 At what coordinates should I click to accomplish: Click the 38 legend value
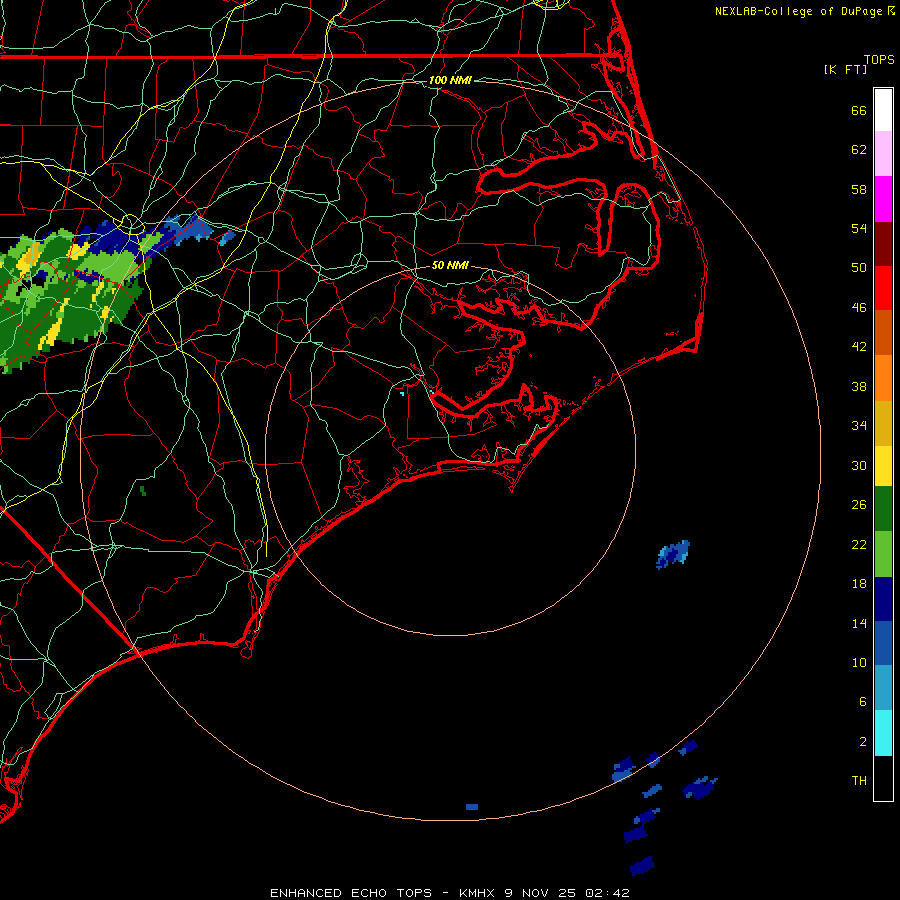859,386
